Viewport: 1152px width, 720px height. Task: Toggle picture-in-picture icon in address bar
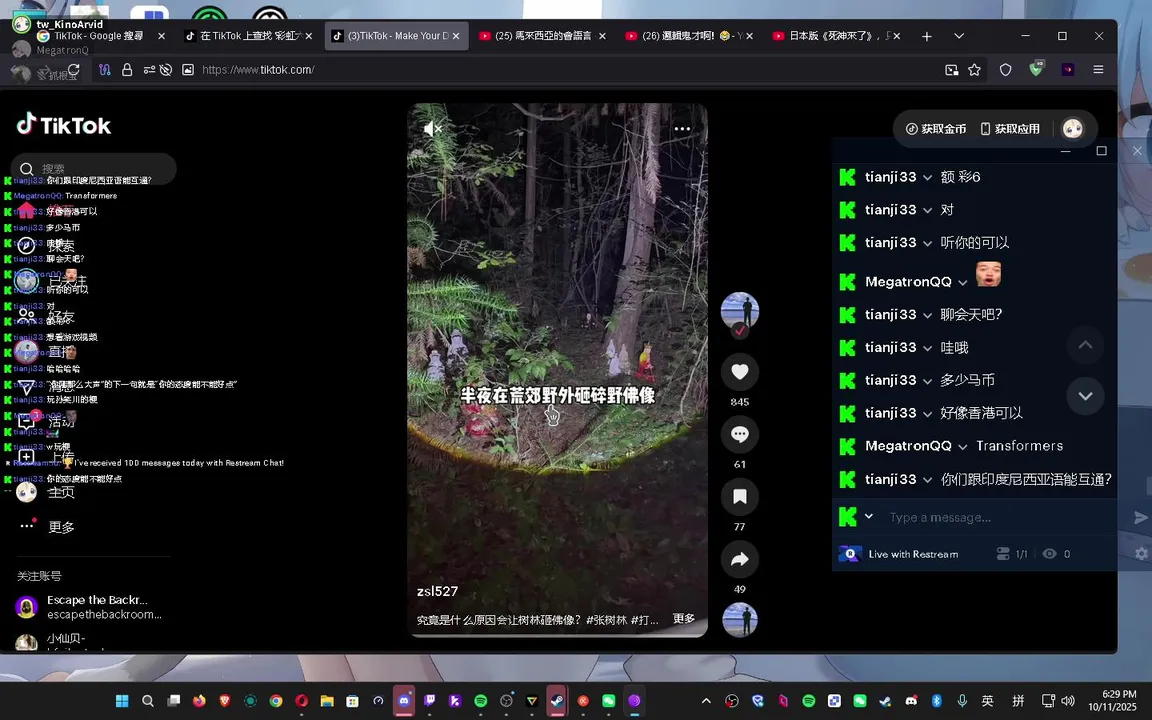(x=951, y=70)
